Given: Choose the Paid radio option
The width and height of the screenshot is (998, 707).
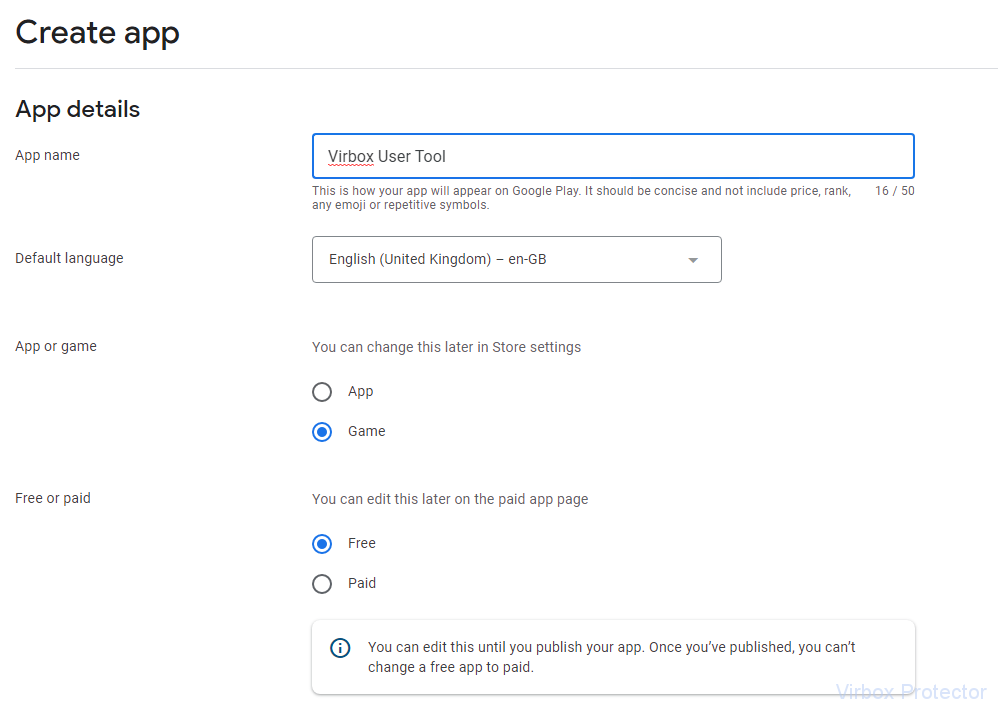Looking at the screenshot, I should point(322,584).
